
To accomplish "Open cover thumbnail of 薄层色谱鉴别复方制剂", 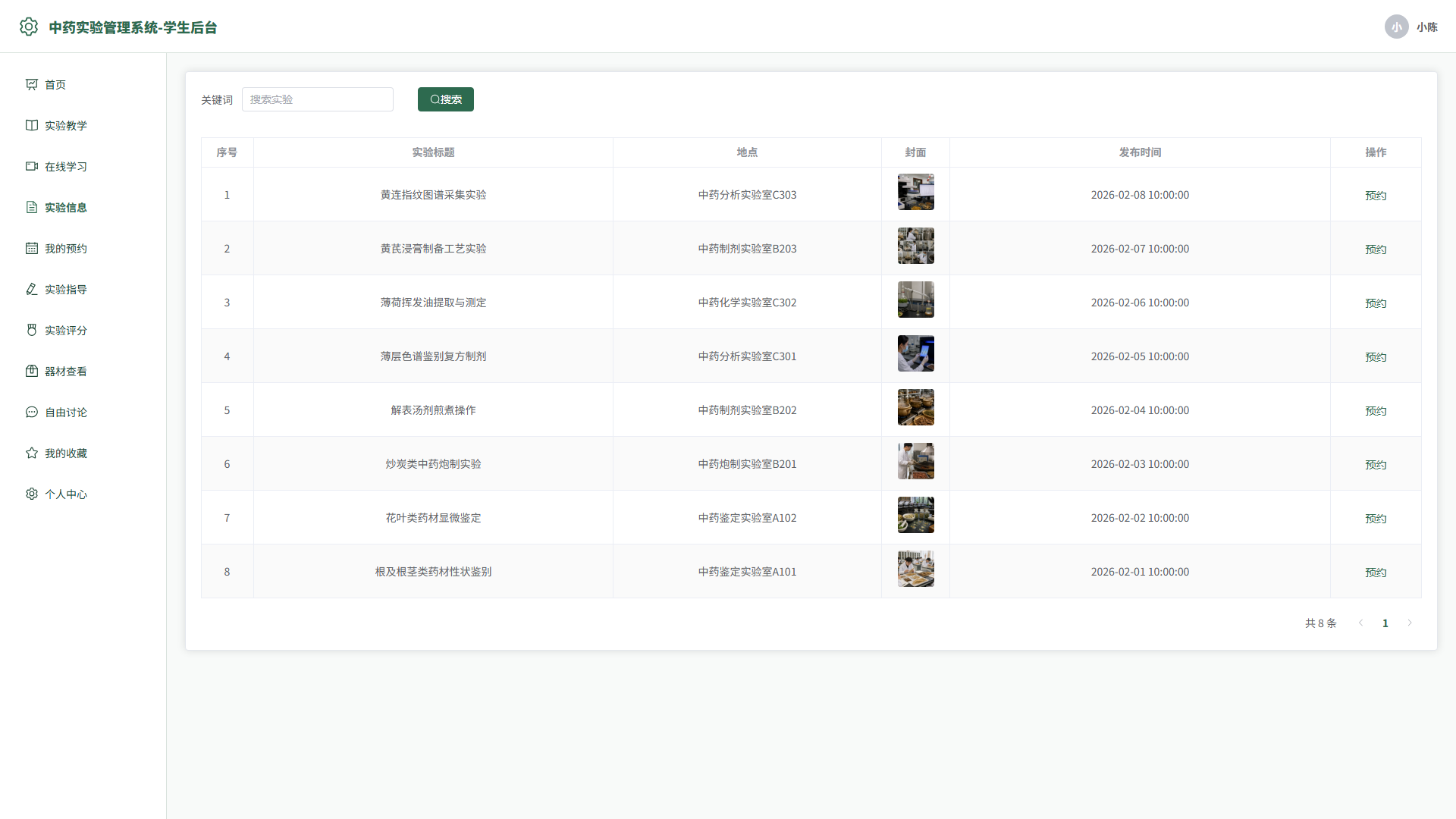I will [x=916, y=353].
